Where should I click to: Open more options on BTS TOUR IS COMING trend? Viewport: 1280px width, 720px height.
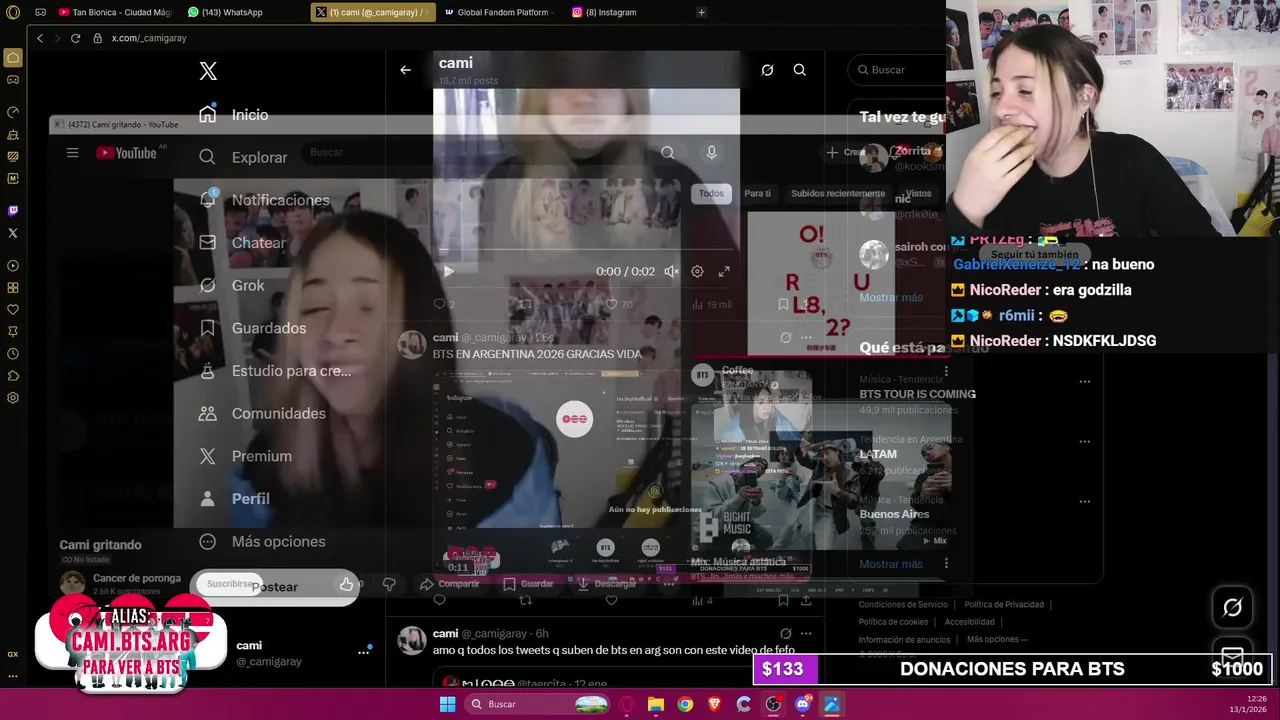click(x=1085, y=381)
